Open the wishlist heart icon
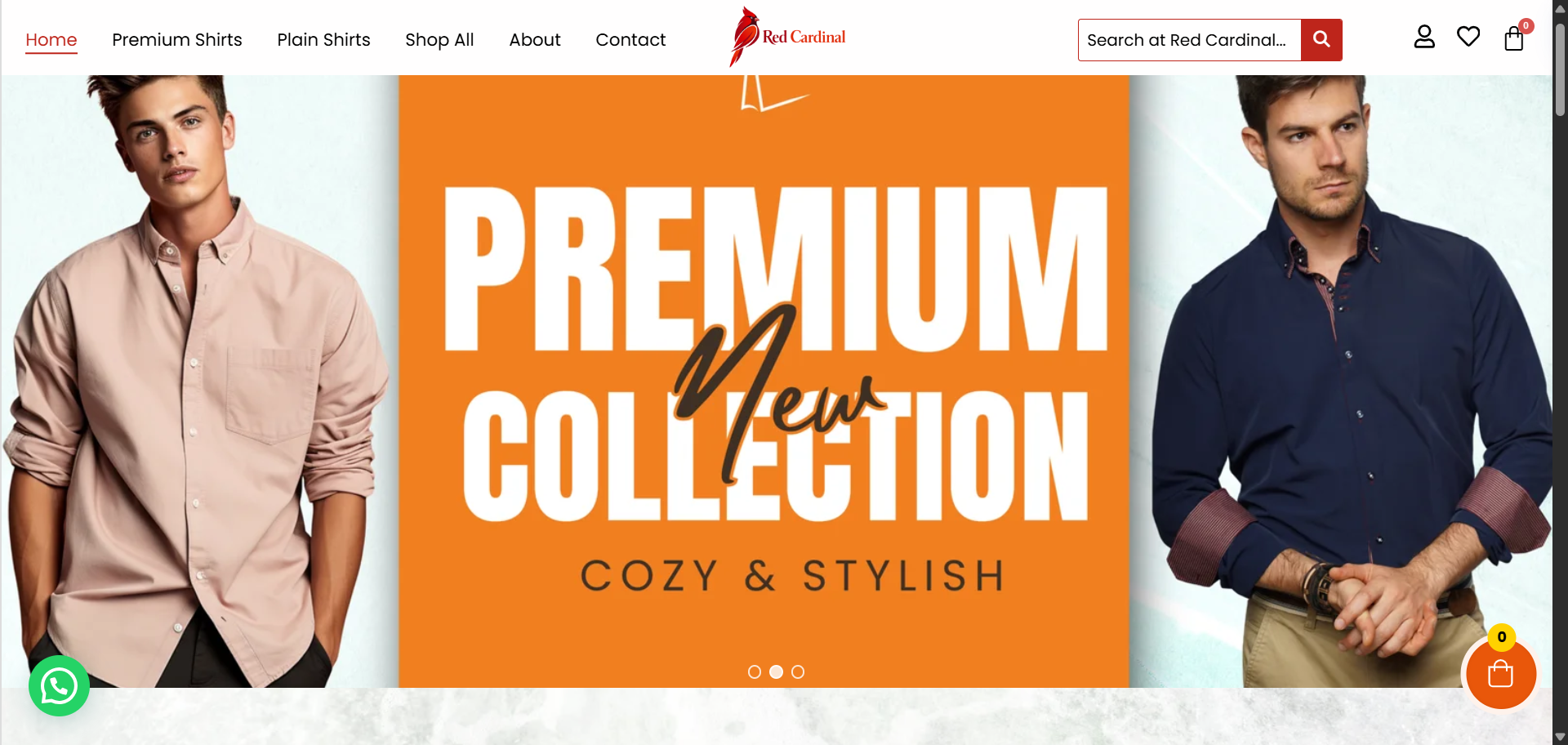The width and height of the screenshot is (1568, 745). 1468,37
